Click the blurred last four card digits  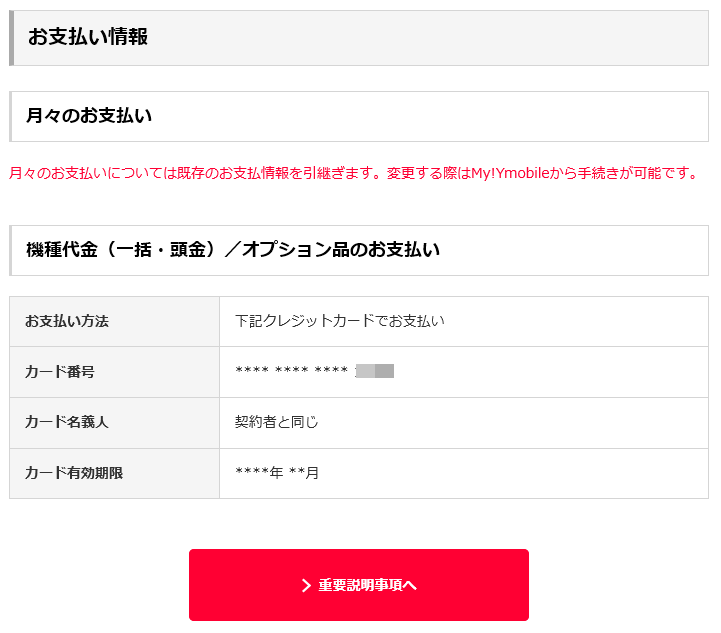(375, 371)
